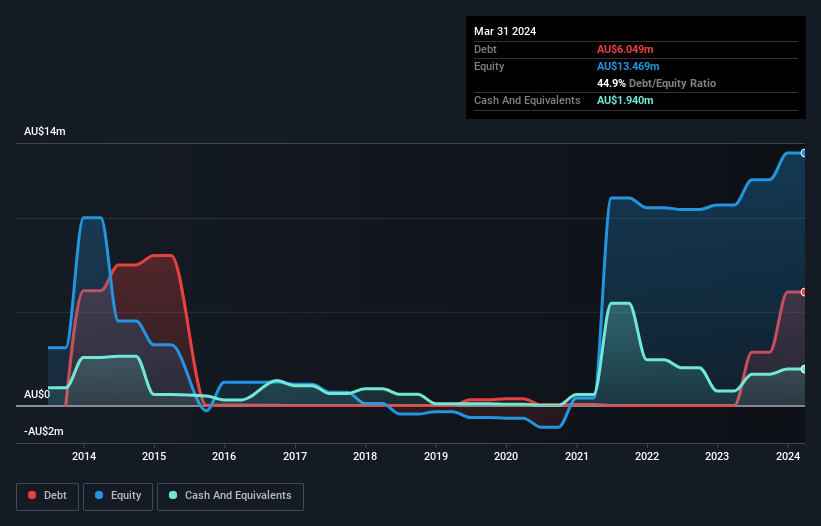The height and width of the screenshot is (526, 821).
Task: Click the blue Equity endpoint marker
Action: (804, 153)
